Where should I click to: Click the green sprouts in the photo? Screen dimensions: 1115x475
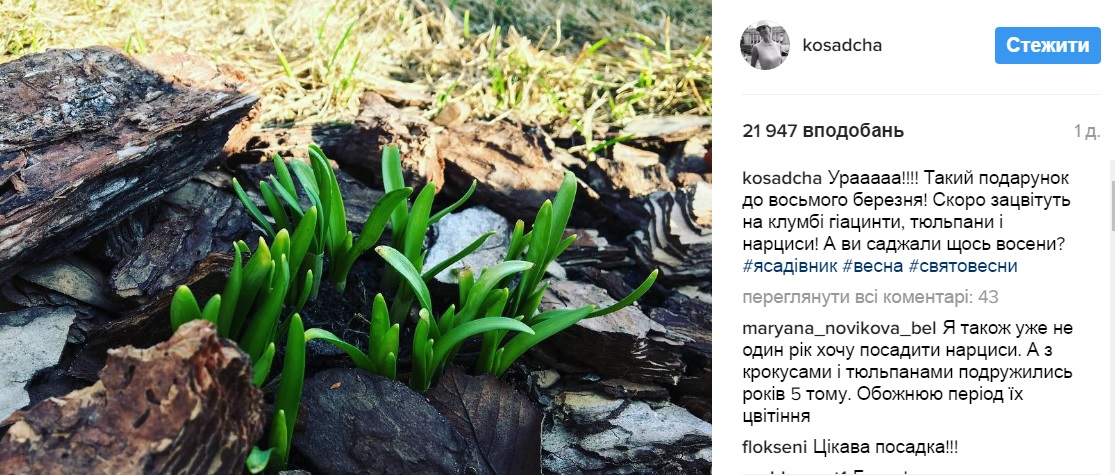400,270
